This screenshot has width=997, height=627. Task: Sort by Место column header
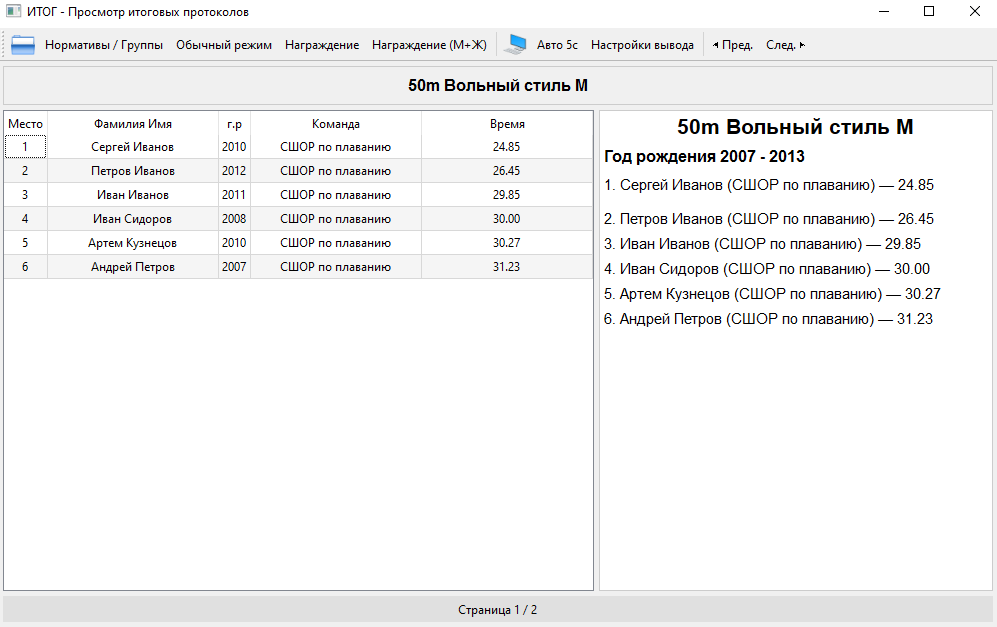(25, 124)
